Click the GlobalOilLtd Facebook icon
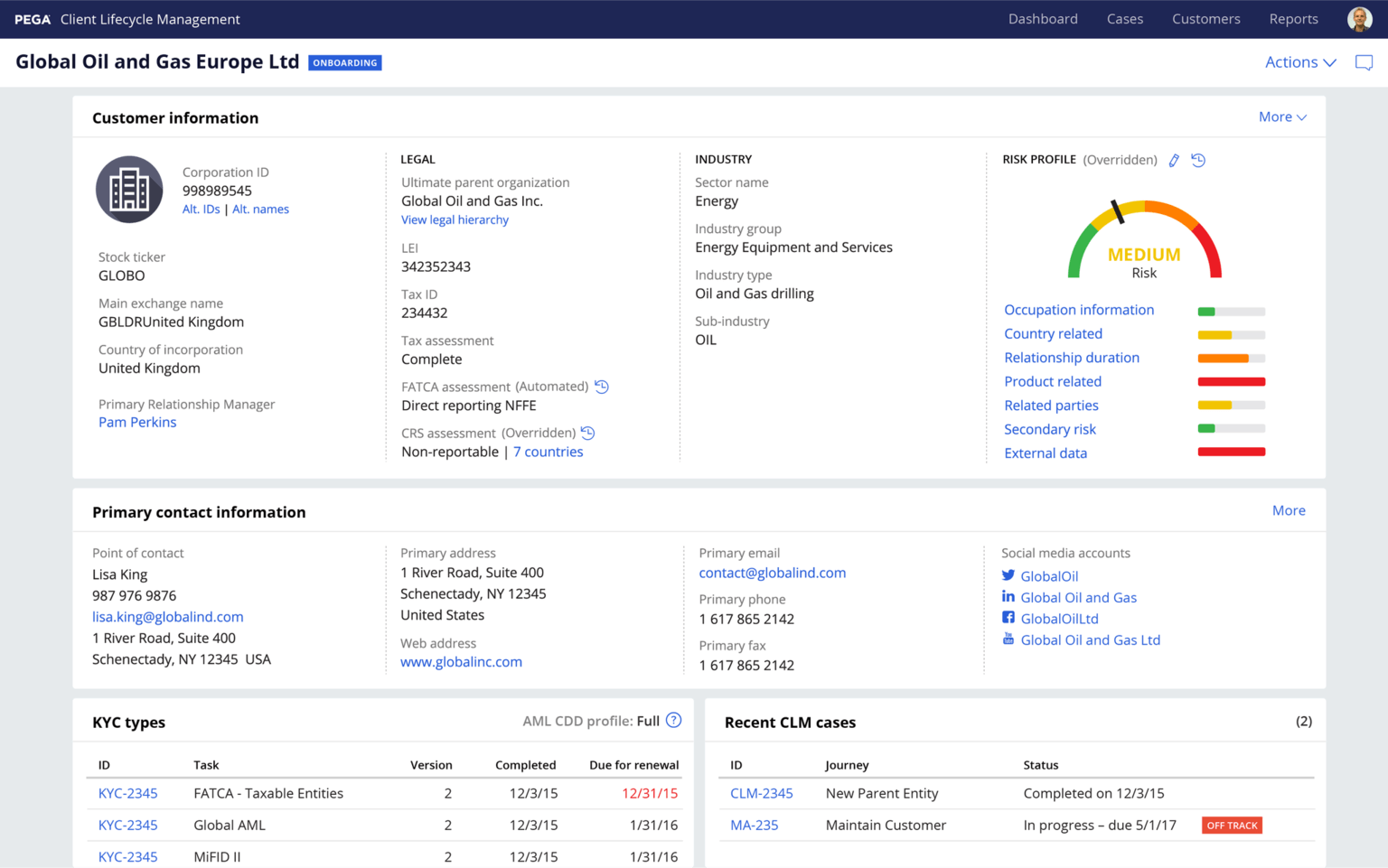Viewport: 1388px width, 868px height. pos(1008,618)
